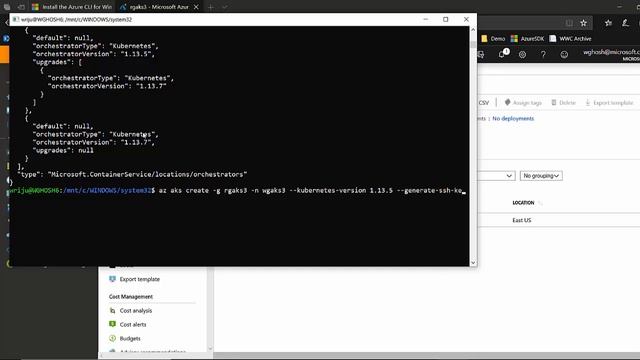Minimize the terminal window

(426, 19)
